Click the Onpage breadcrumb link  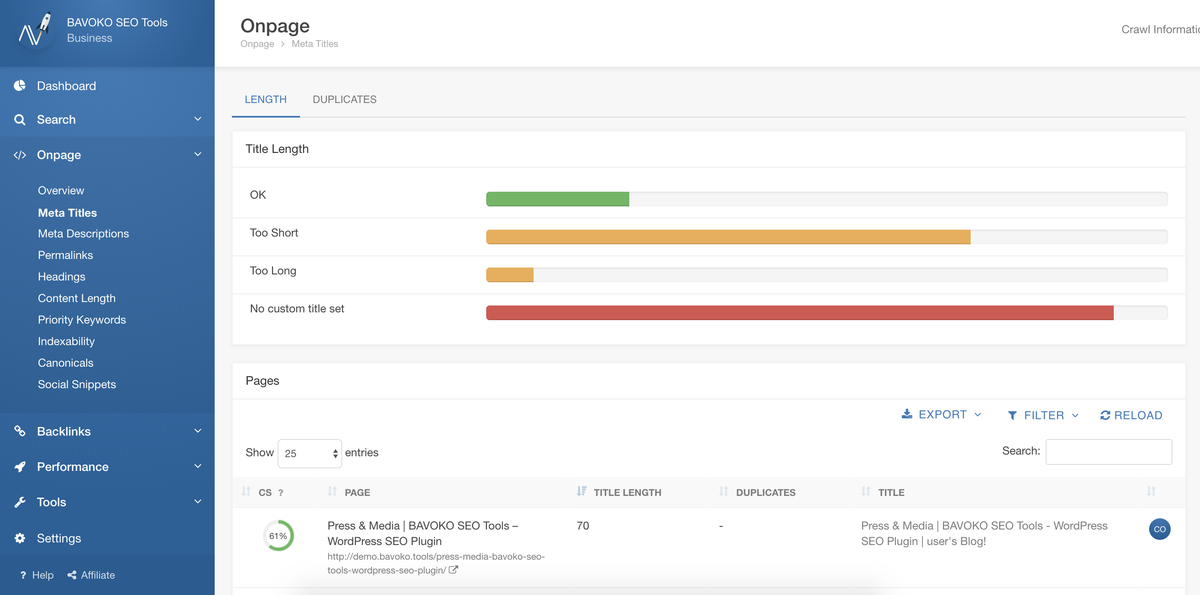pyautogui.click(x=257, y=44)
